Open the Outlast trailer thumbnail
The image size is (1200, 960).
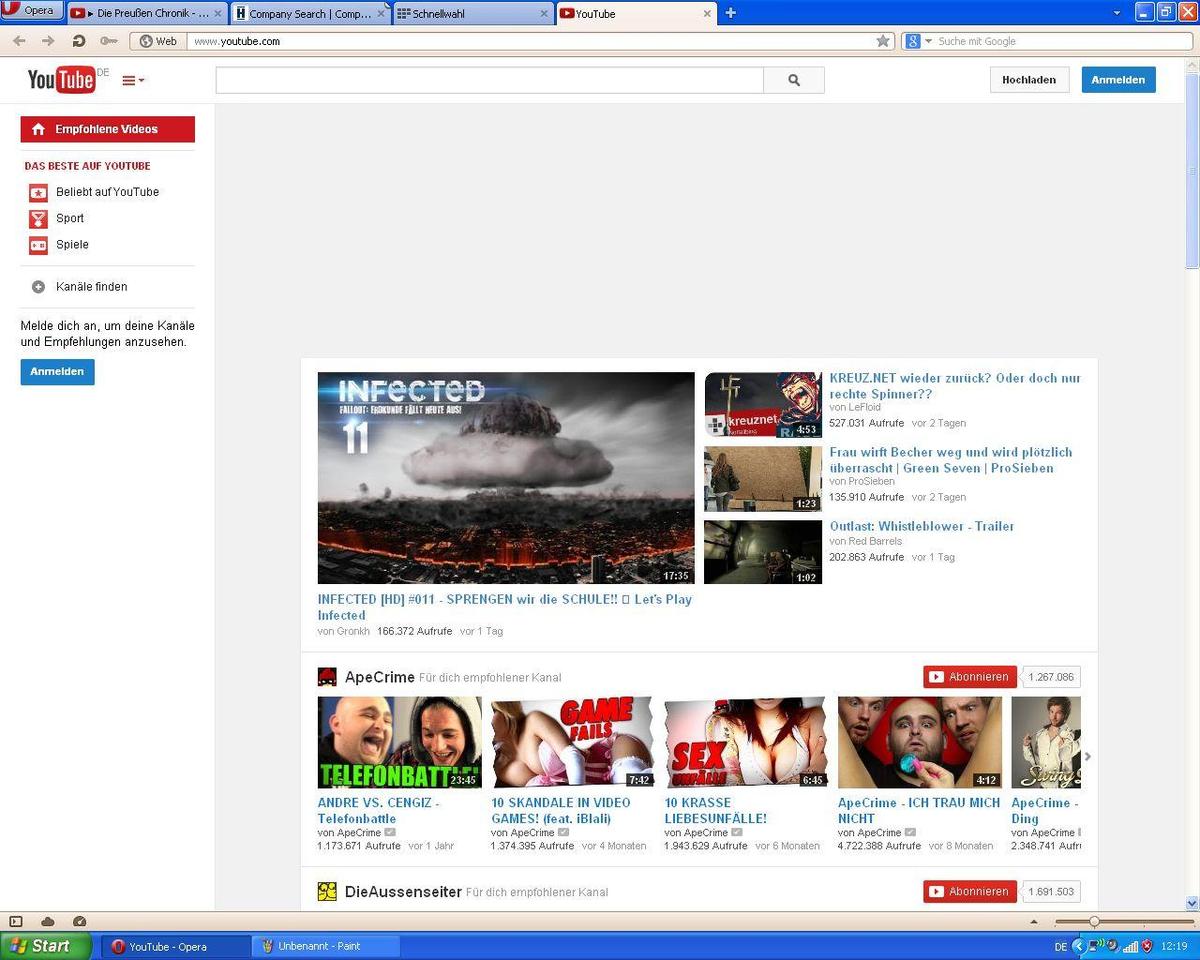tap(763, 552)
